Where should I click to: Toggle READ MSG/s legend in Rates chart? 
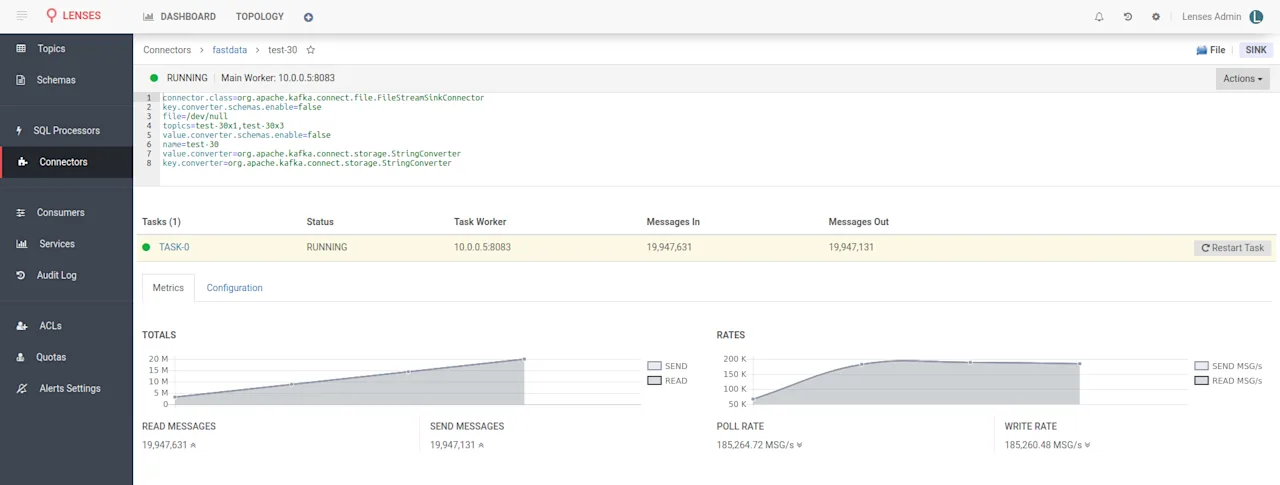(x=1228, y=381)
